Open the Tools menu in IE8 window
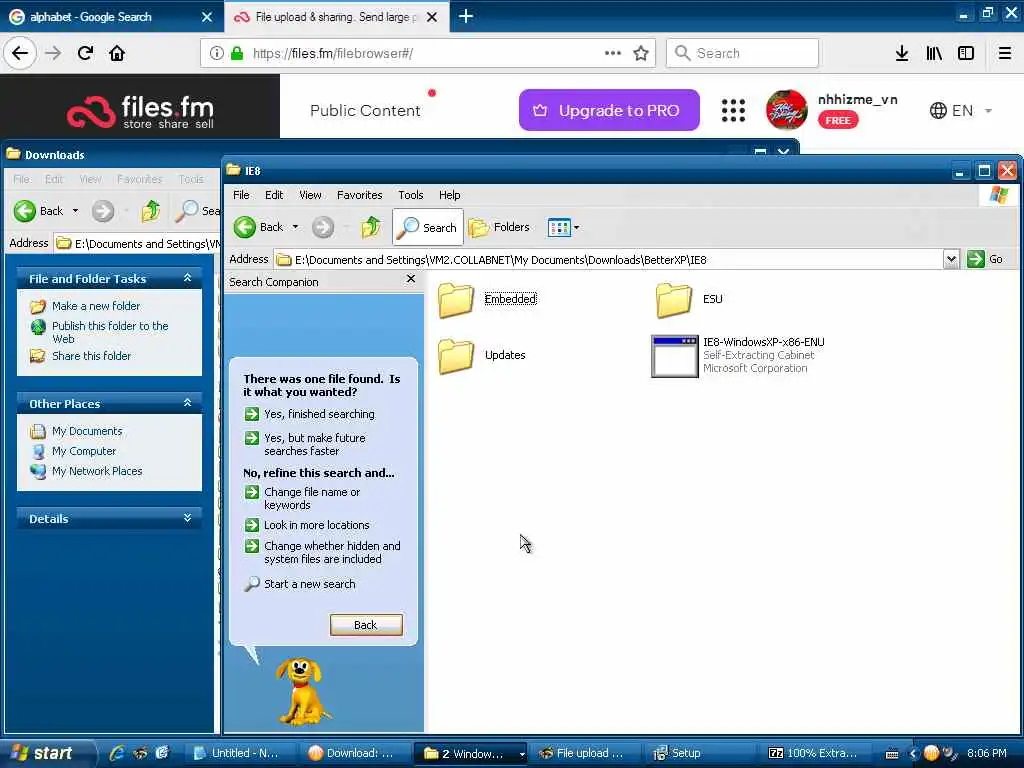Image resolution: width=1024 pixels, height=768 pixels. (x=411, y=195)
